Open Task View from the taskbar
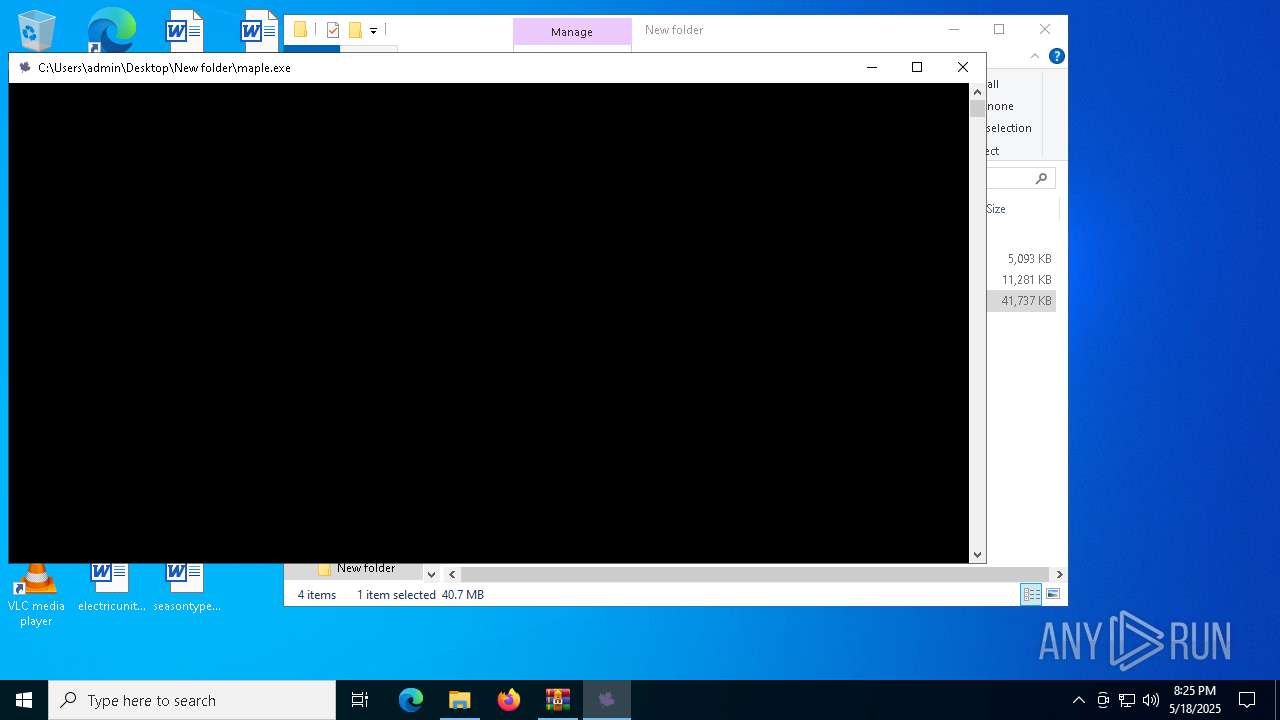The height and width of the screenshot is (720, 1280). 360,700
